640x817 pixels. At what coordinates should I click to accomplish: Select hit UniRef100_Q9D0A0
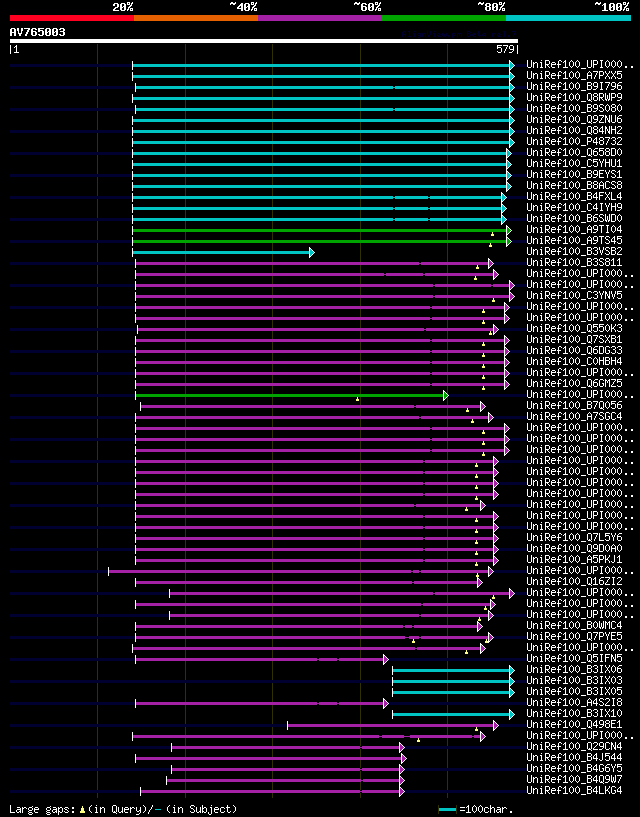[x=574, y=549]
